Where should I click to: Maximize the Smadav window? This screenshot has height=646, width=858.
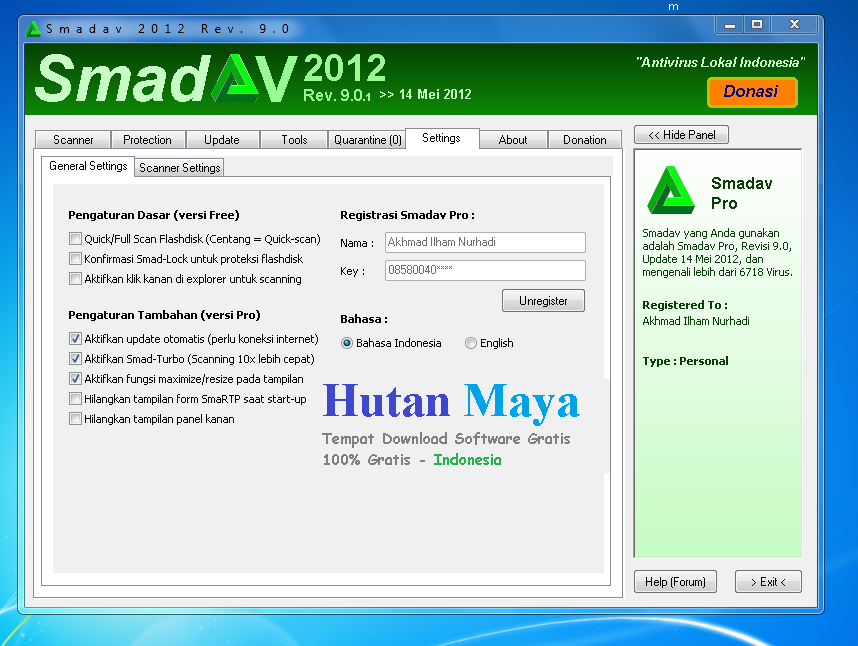point(757,25)
